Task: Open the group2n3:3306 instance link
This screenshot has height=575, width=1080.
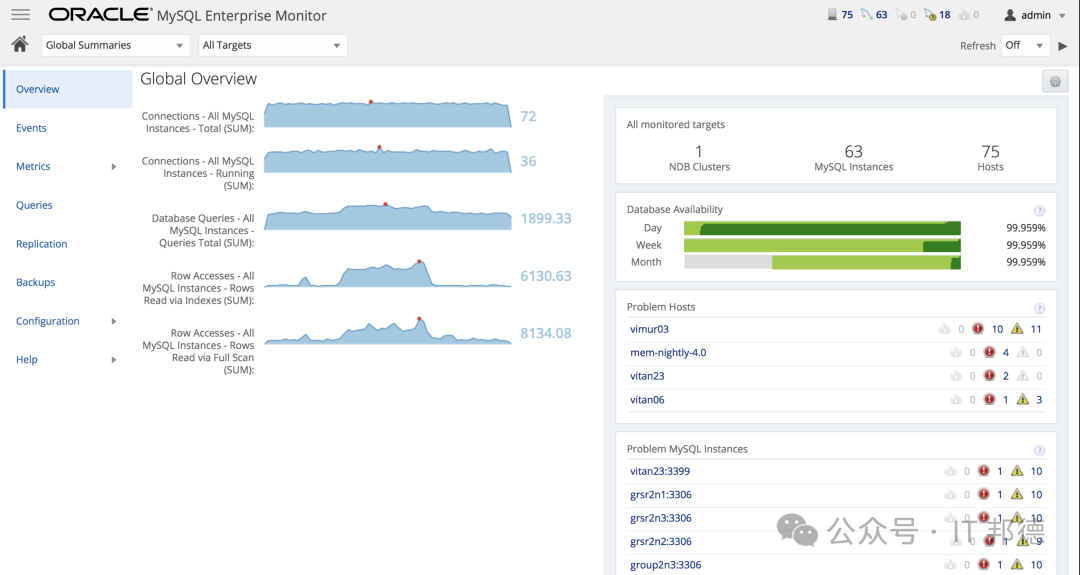Action: [666, 565]
